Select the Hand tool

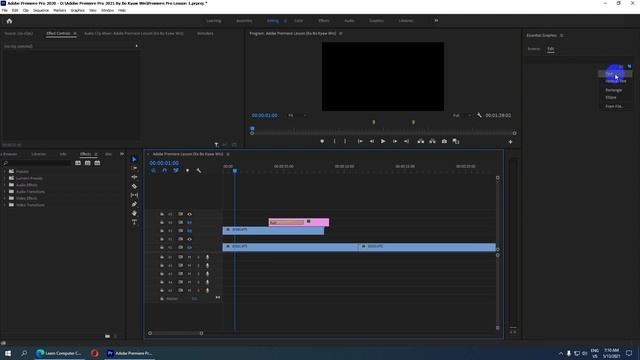coord(134,213)
